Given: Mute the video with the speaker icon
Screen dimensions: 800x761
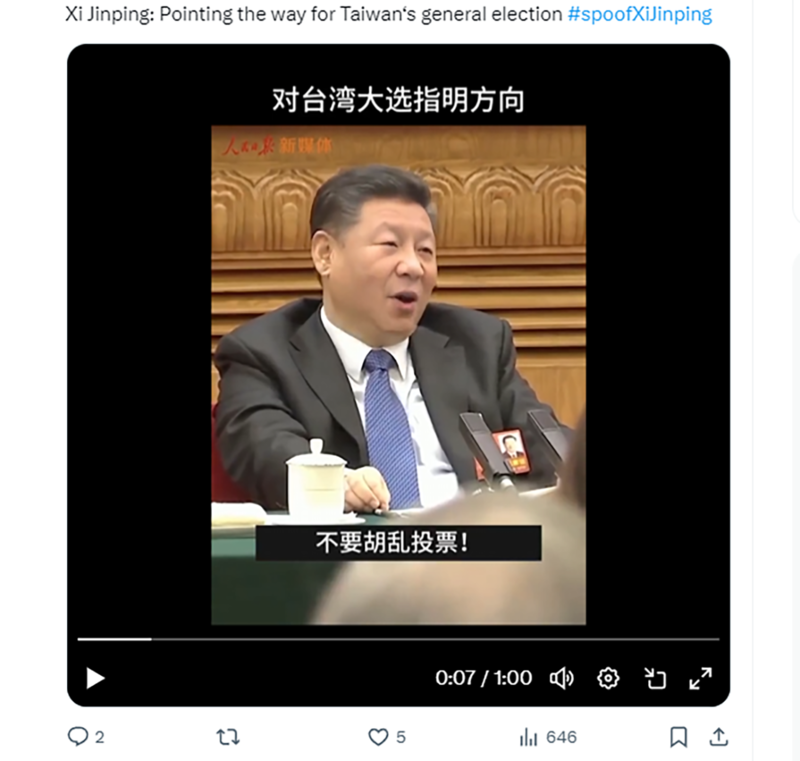Looking at the screenshot, I should pyautogui.click(x=562, y=678).
